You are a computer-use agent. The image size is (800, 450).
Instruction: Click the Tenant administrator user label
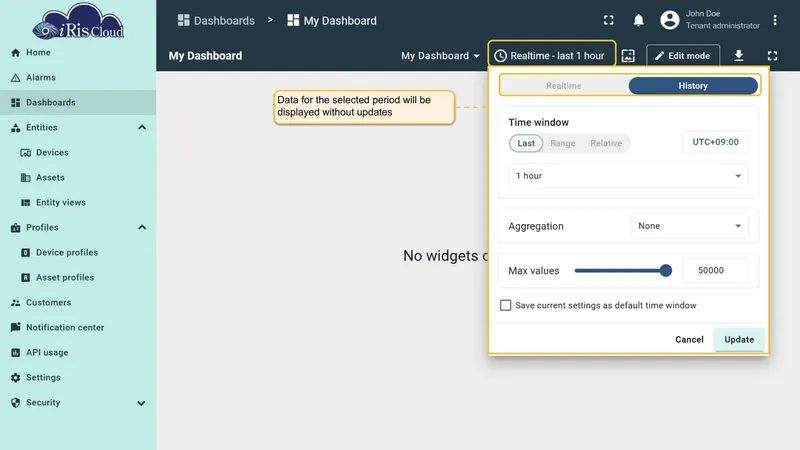(x=722, y=26)
